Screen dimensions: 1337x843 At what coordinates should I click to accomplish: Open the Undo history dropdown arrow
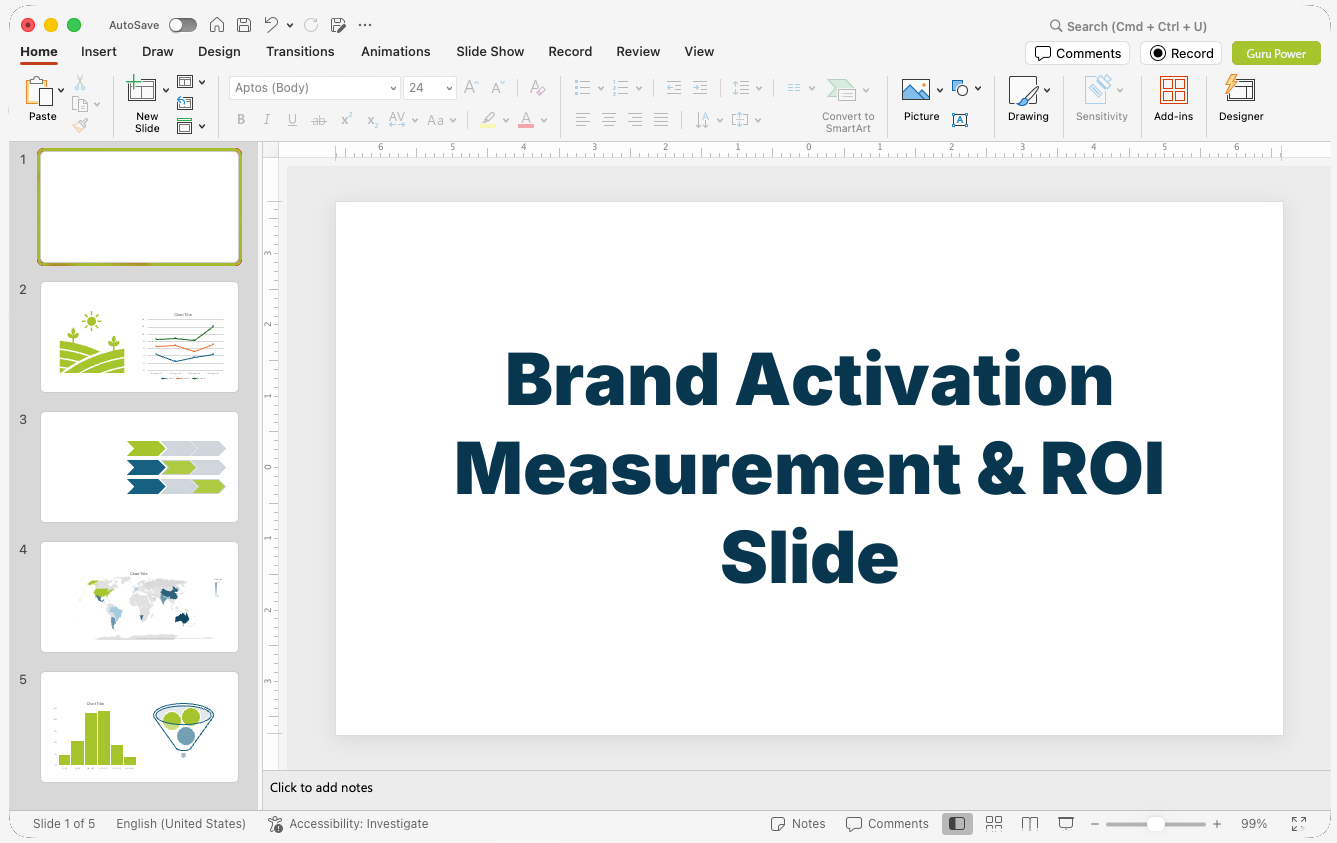(x=290, y=25)
